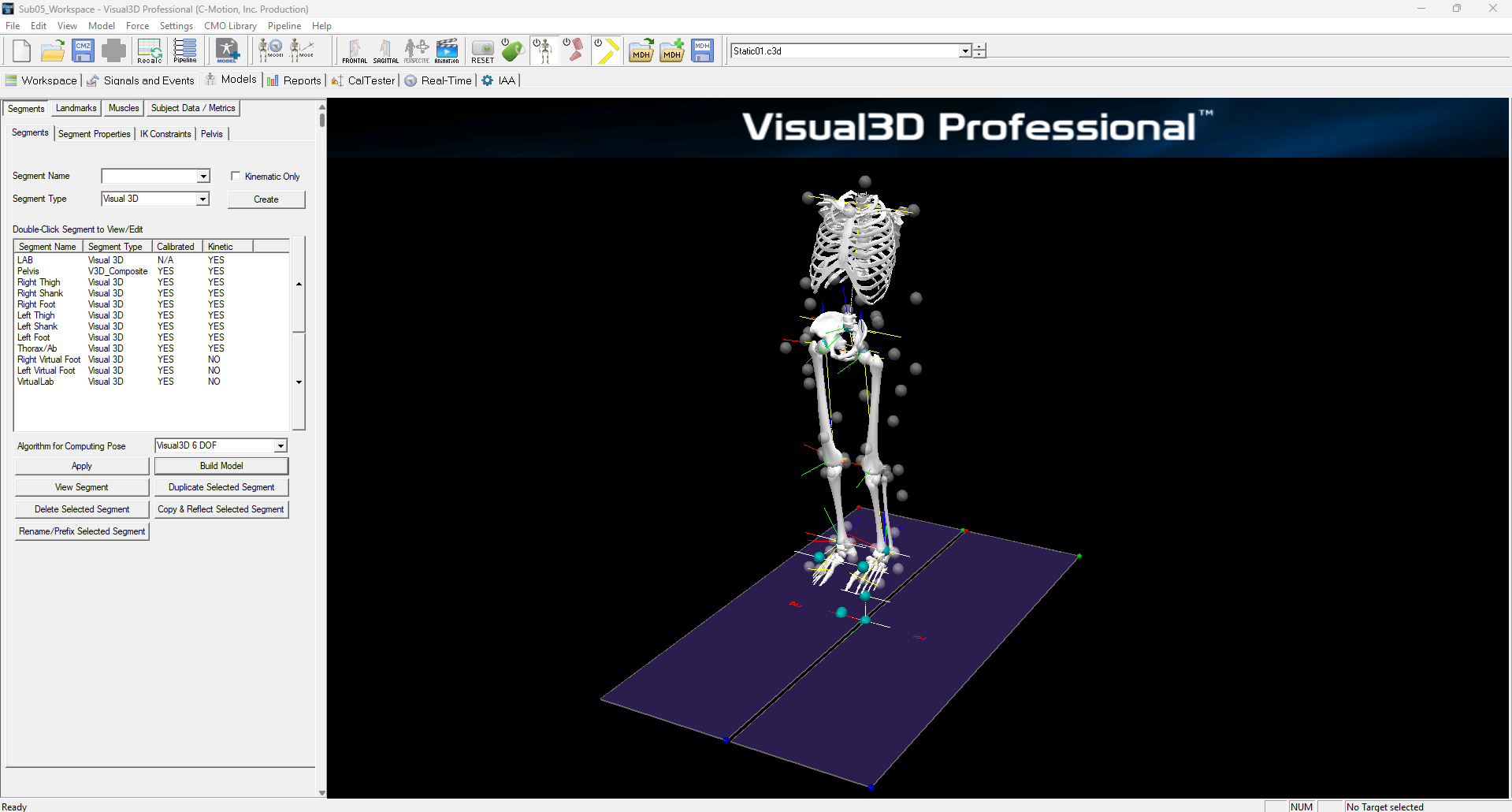
Task: Click the New Workspace blank page icon
Action: (x=21, y=50)
